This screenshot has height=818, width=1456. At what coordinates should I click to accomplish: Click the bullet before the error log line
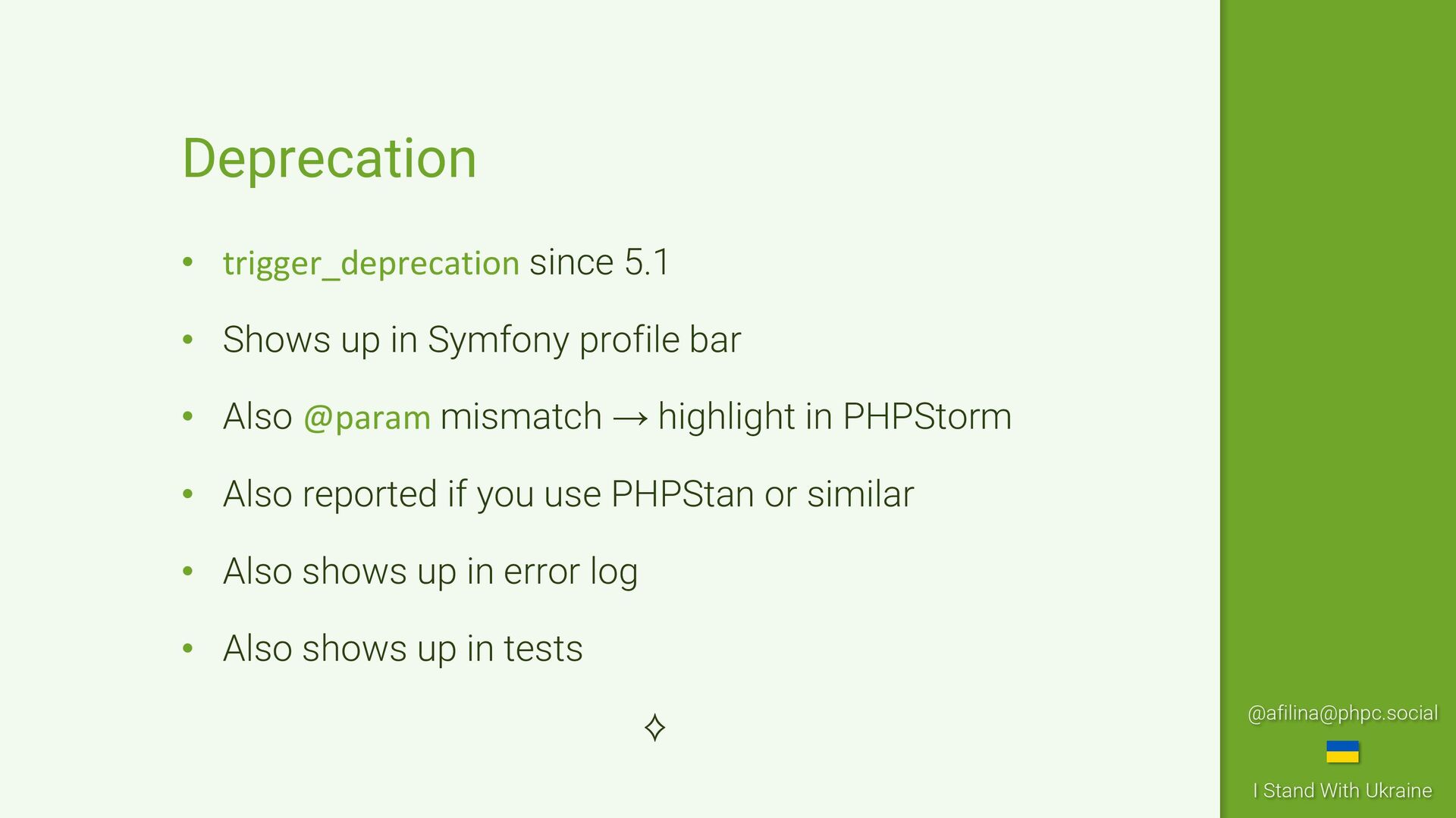tap(188, 572)
